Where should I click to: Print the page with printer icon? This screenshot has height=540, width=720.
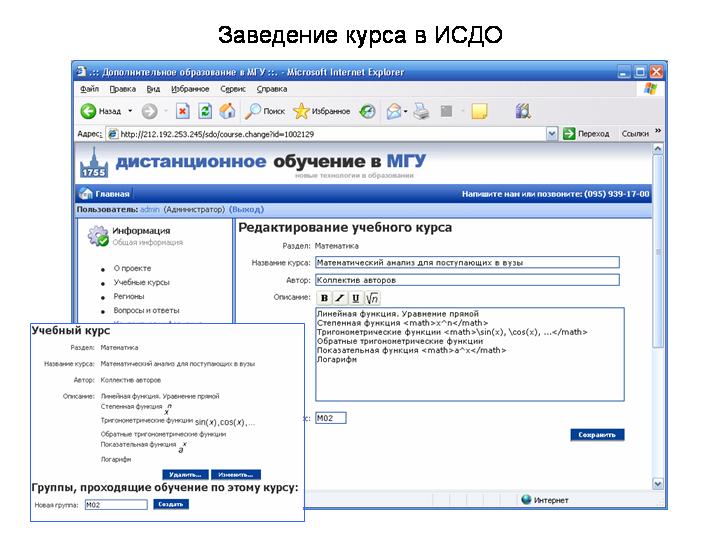pos(421,111)
